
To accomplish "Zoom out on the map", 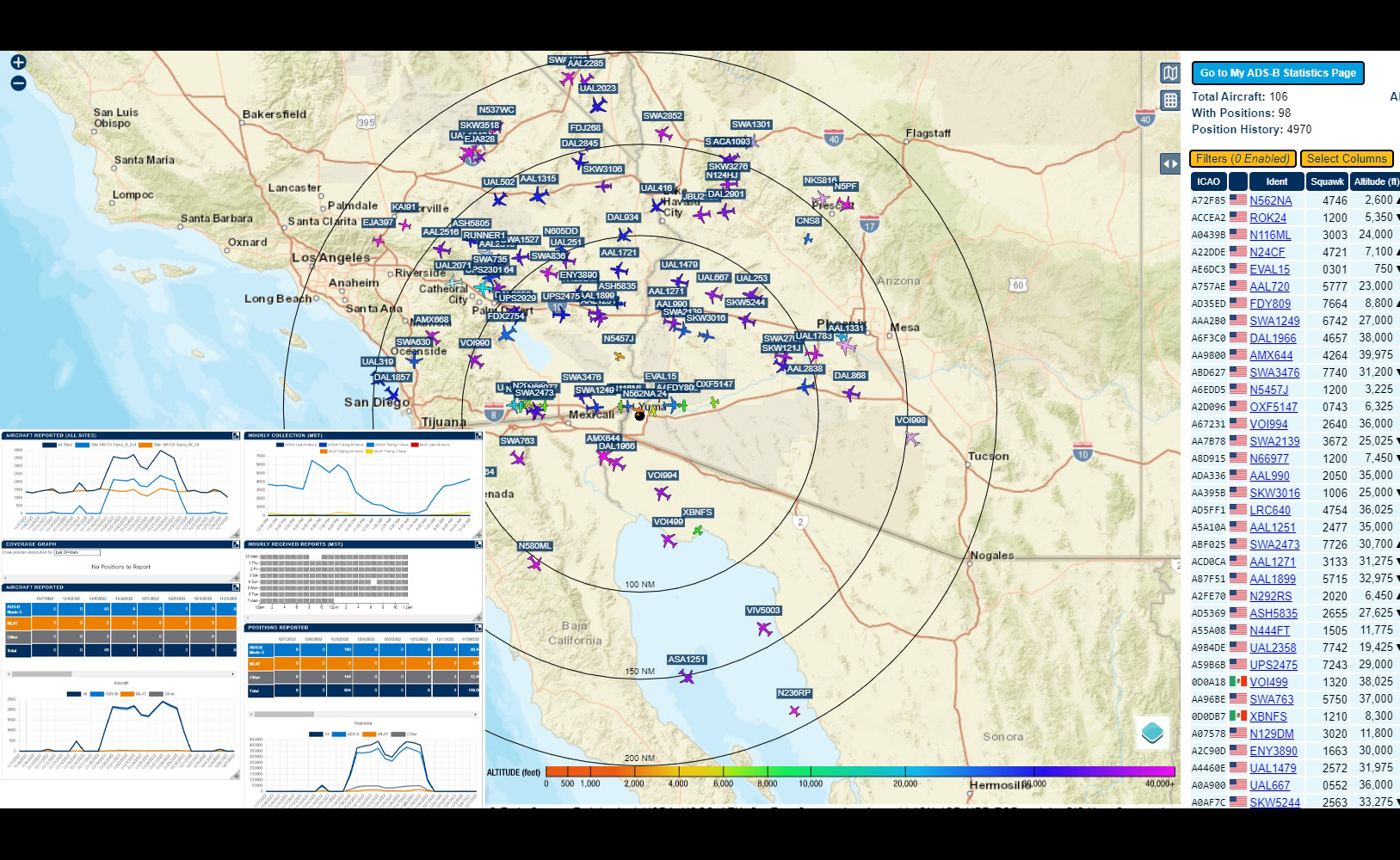I will click(x=18, y=83).
